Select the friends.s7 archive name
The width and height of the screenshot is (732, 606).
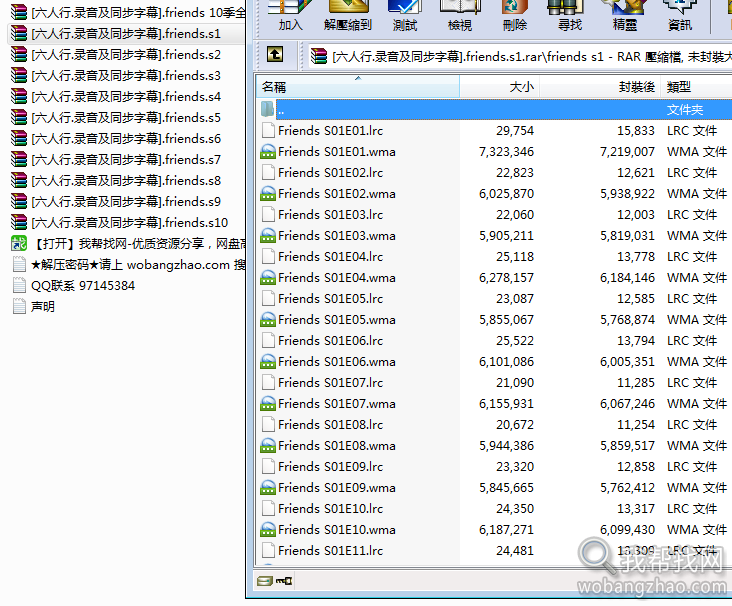tap(126, 160)
